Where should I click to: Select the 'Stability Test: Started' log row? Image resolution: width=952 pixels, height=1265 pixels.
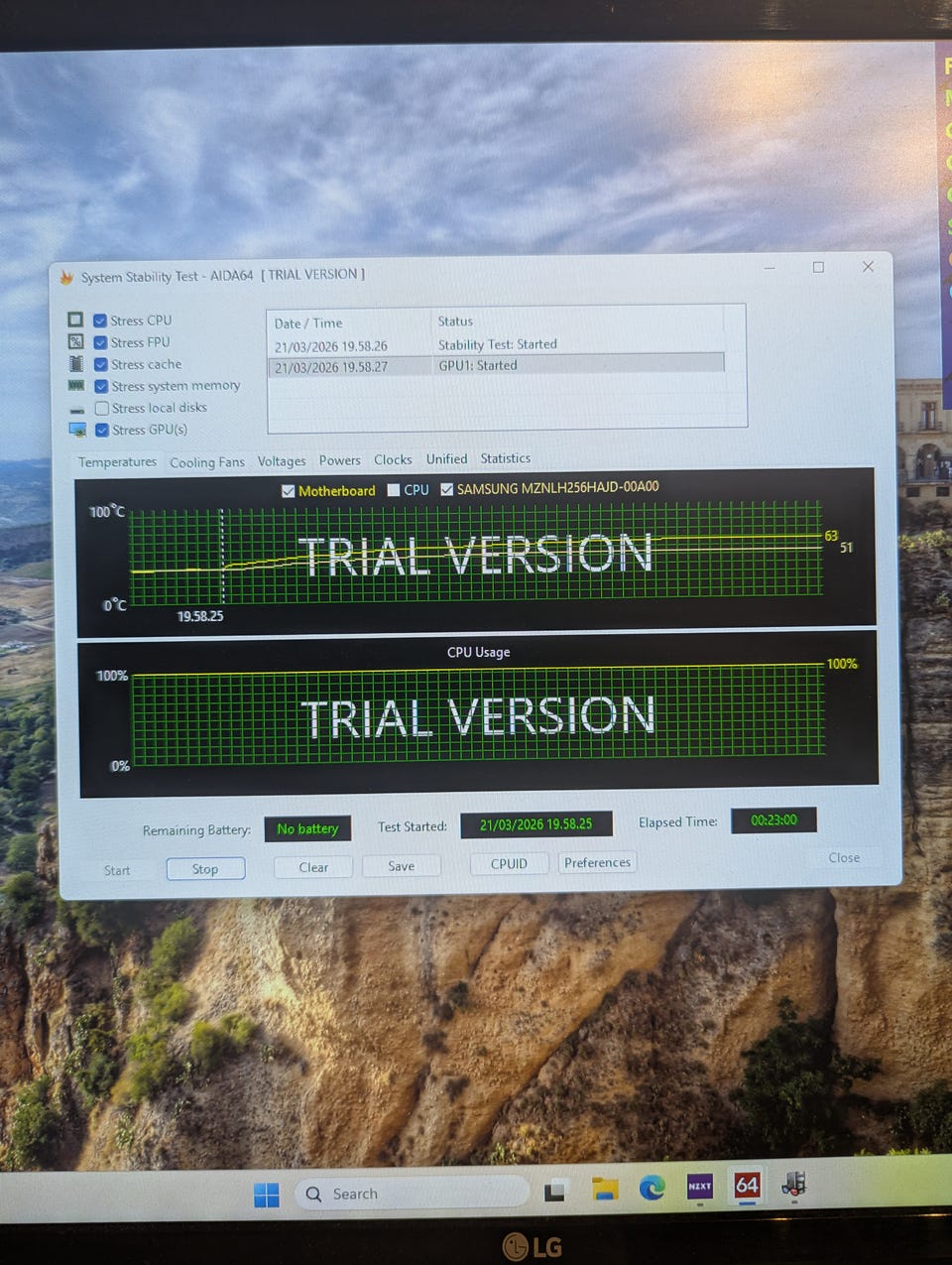pos(496,344)
